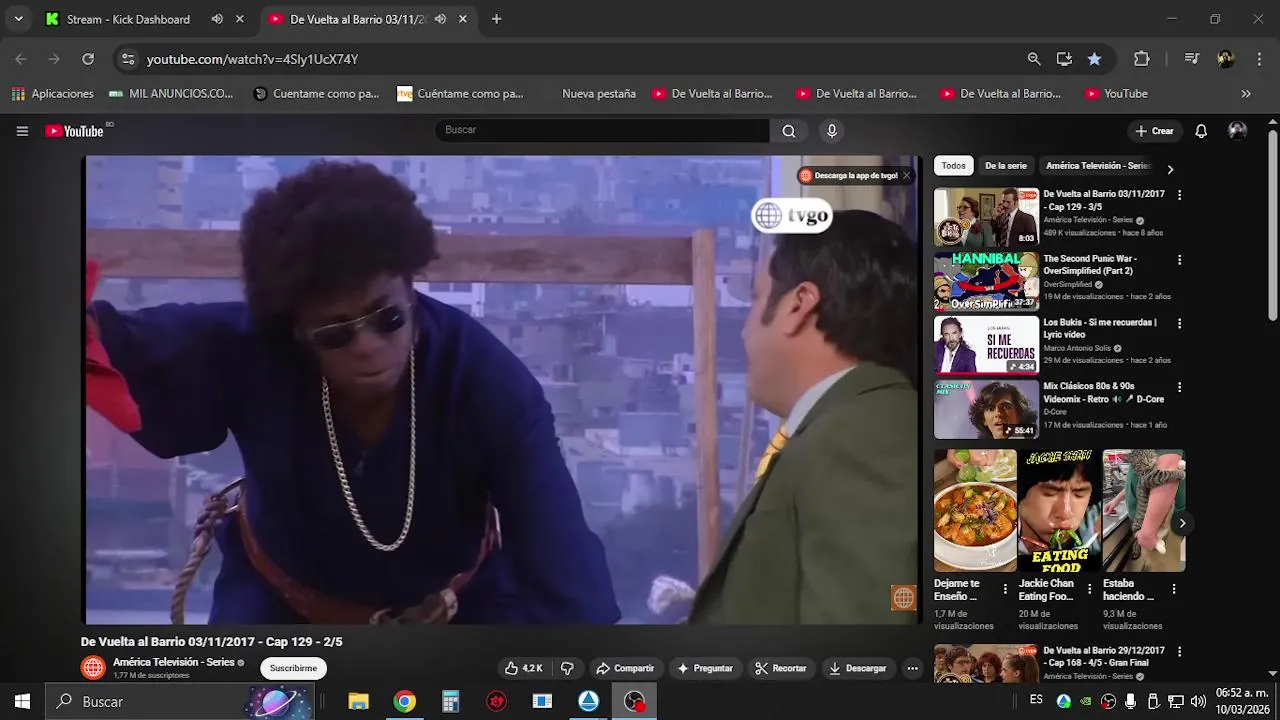
Task: Open Chrome tab search dropdown arrow
Action: 18,19
